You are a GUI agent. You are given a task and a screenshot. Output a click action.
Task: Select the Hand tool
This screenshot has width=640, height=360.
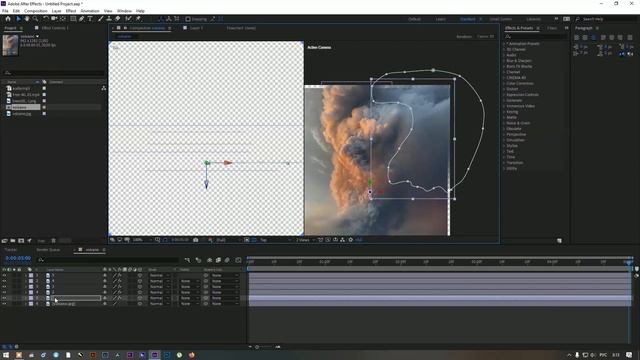(27, 19)
